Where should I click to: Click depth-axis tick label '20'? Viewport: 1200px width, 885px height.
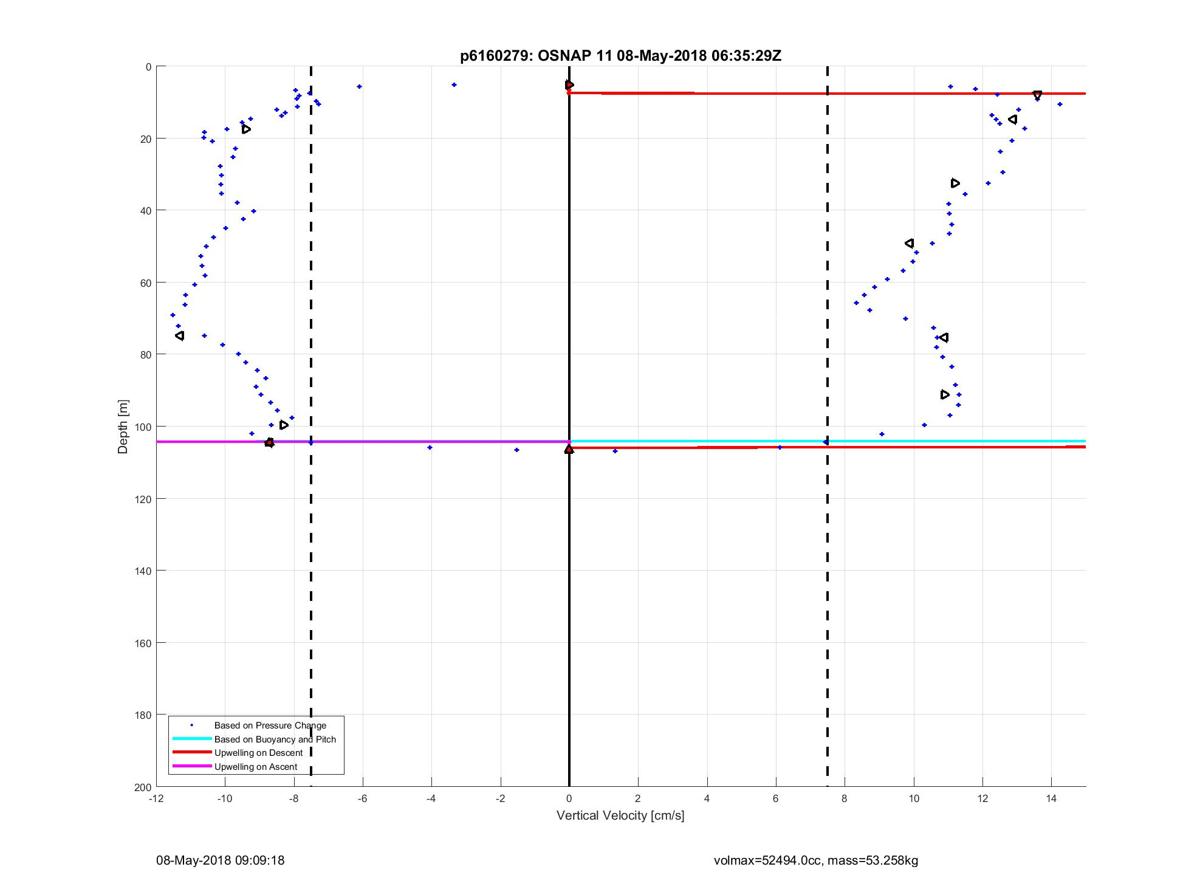click(x=144, y=139)
